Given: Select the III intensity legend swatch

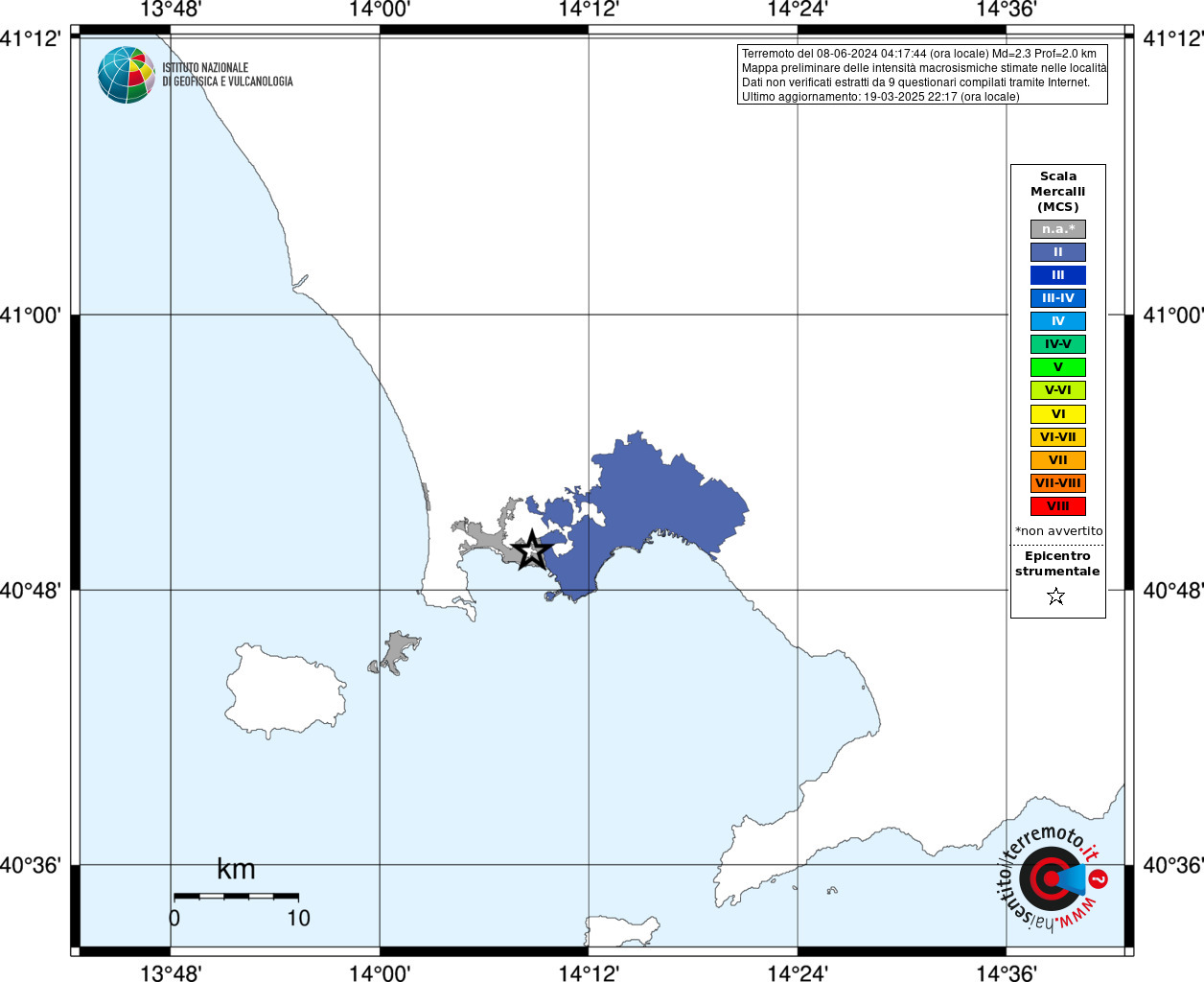Looking at the screenshot, I should [1058, 275].
